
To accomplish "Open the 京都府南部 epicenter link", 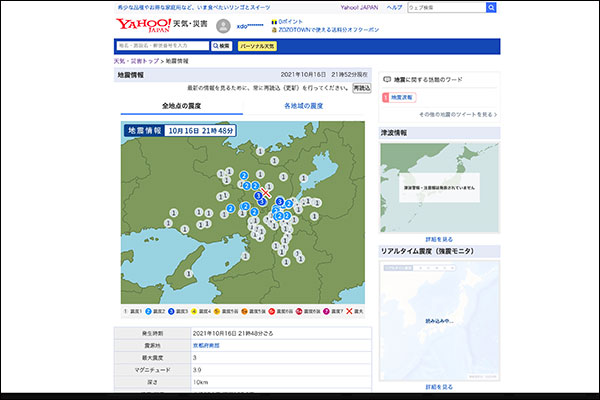I will [x=207, y=344].
